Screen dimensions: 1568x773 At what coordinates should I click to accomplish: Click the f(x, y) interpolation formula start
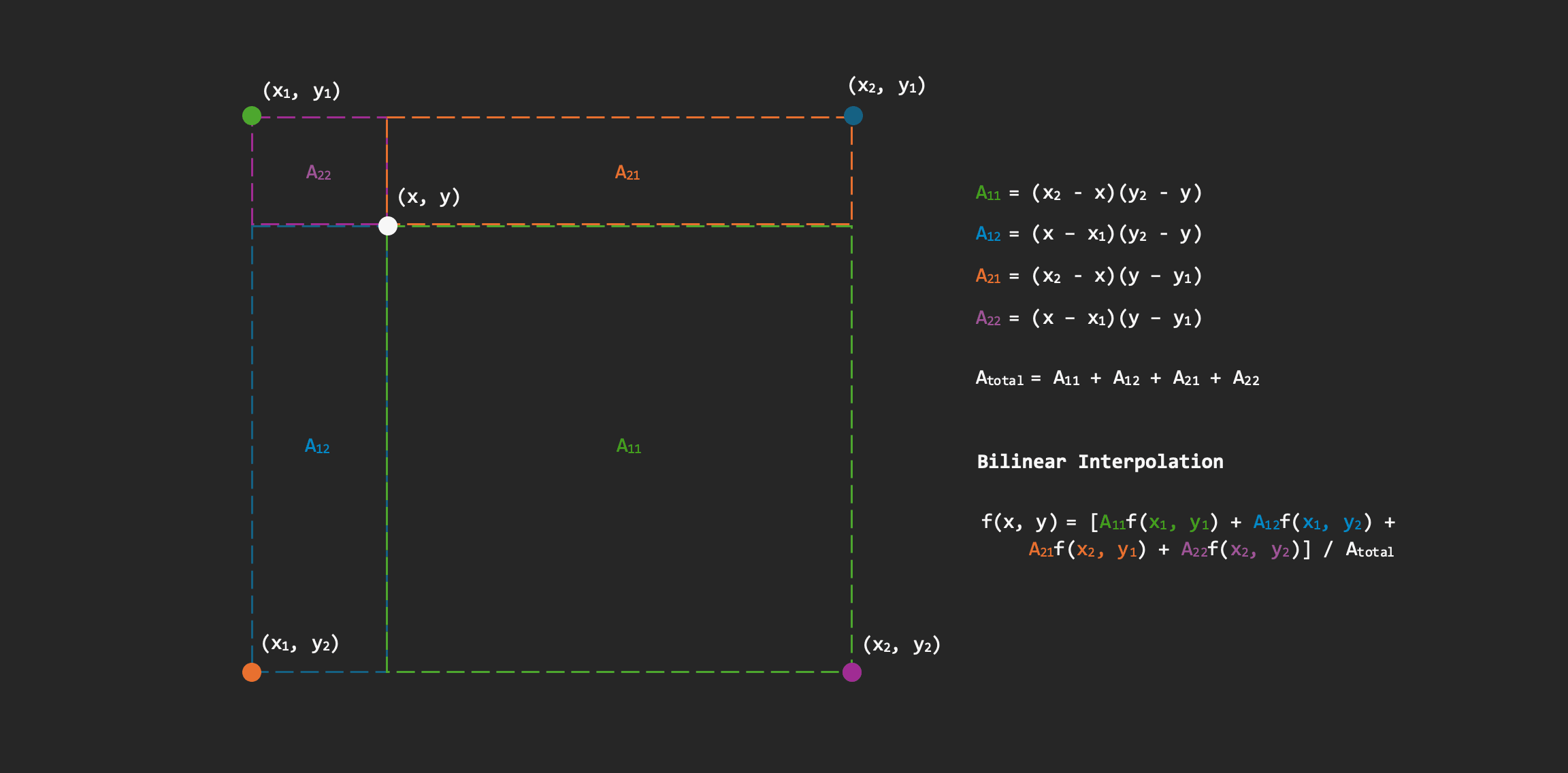1019,523
